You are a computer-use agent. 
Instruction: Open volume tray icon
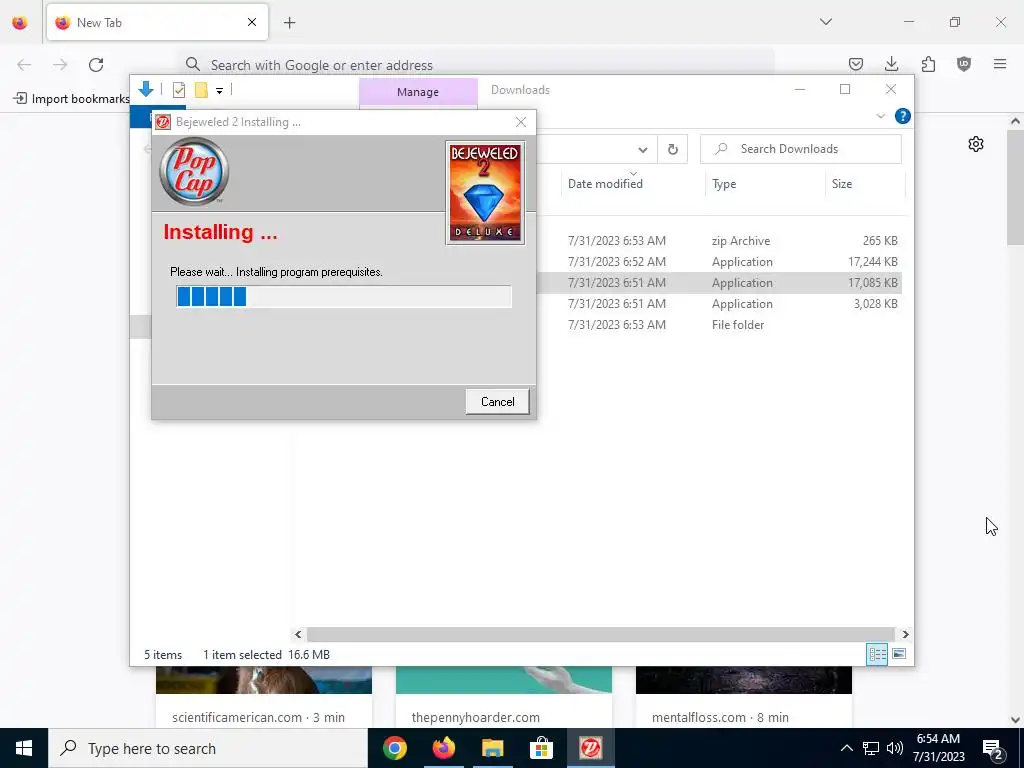[895, 748]
